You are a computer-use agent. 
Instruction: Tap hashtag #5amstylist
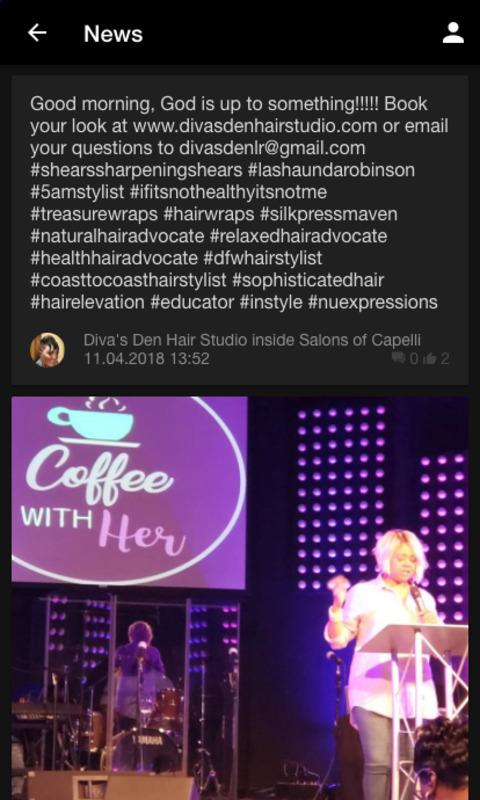tap(77, 192)
